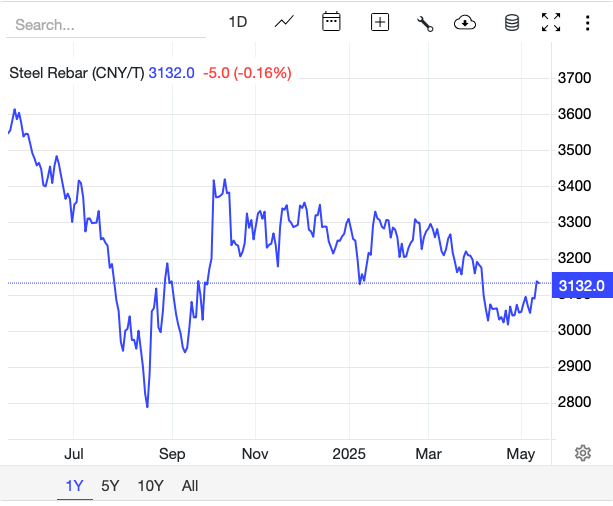Image resolution: width=613 pixels, height=506 pixels.
Task: Click the Search input field
Action: (105, 24)
